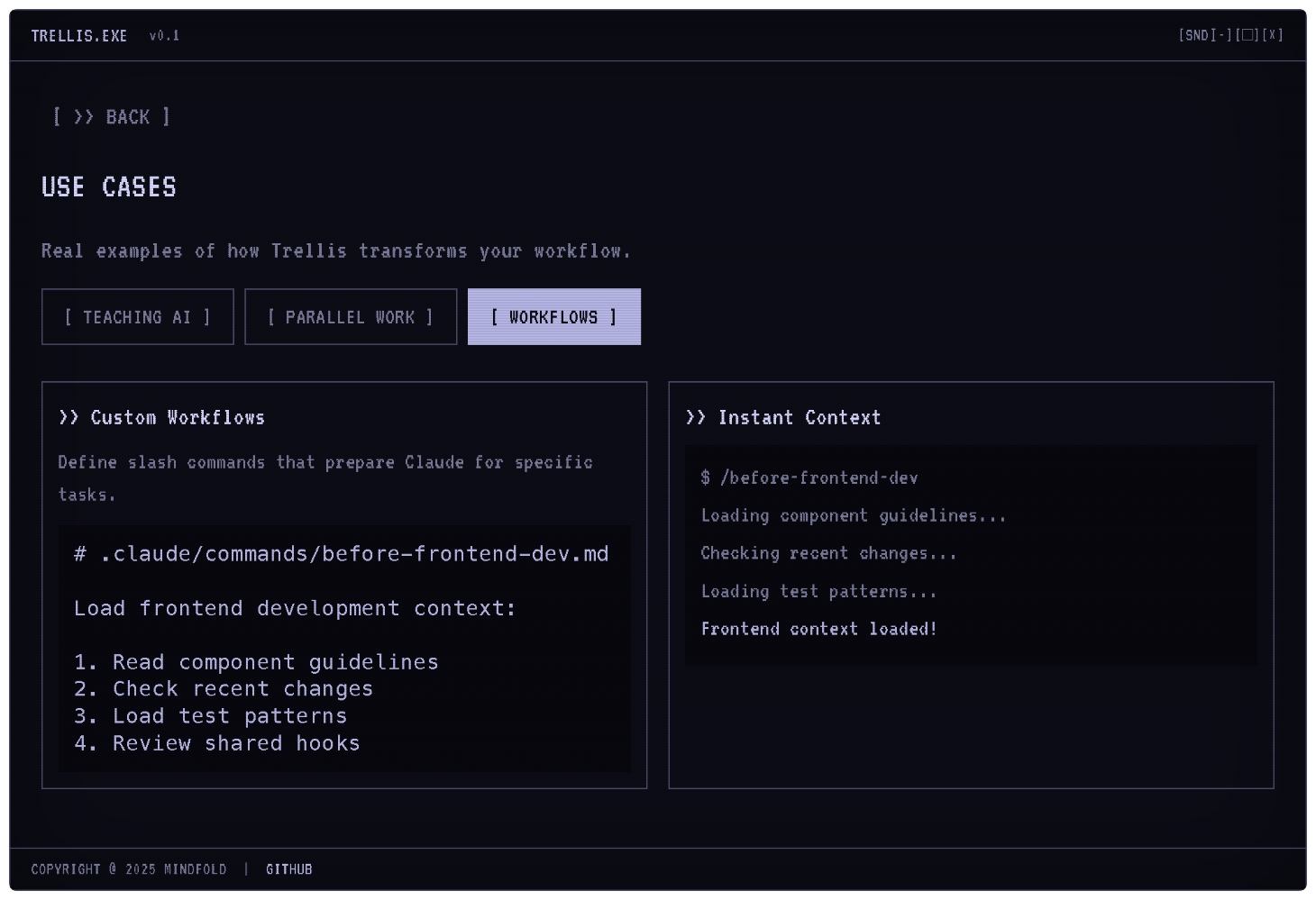Enable the TEACHING AI filter
1316x900 pixels.
point(137,316)
